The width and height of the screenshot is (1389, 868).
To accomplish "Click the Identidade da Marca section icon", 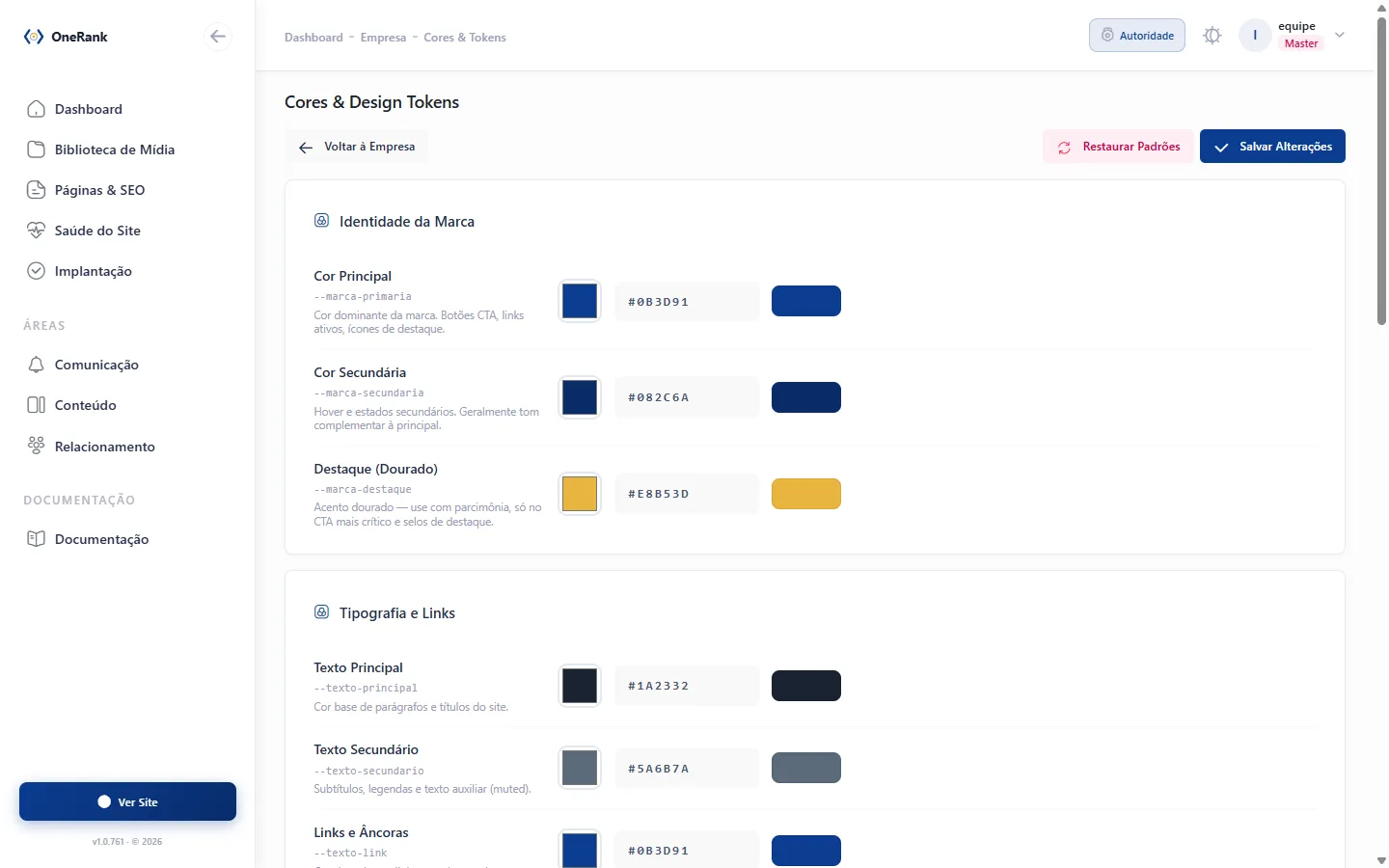I will [322, 221].
